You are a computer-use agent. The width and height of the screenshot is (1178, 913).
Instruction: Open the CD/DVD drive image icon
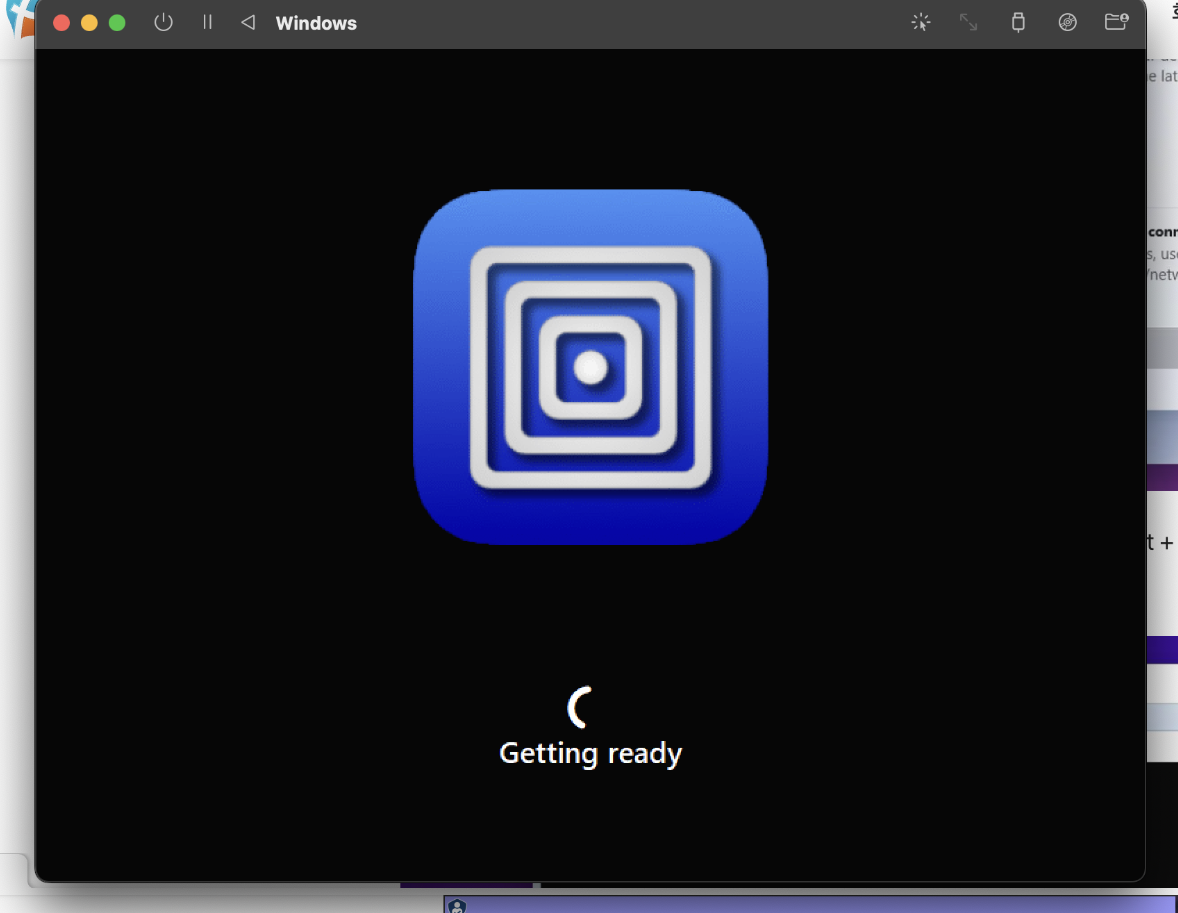coord(1068,23)
